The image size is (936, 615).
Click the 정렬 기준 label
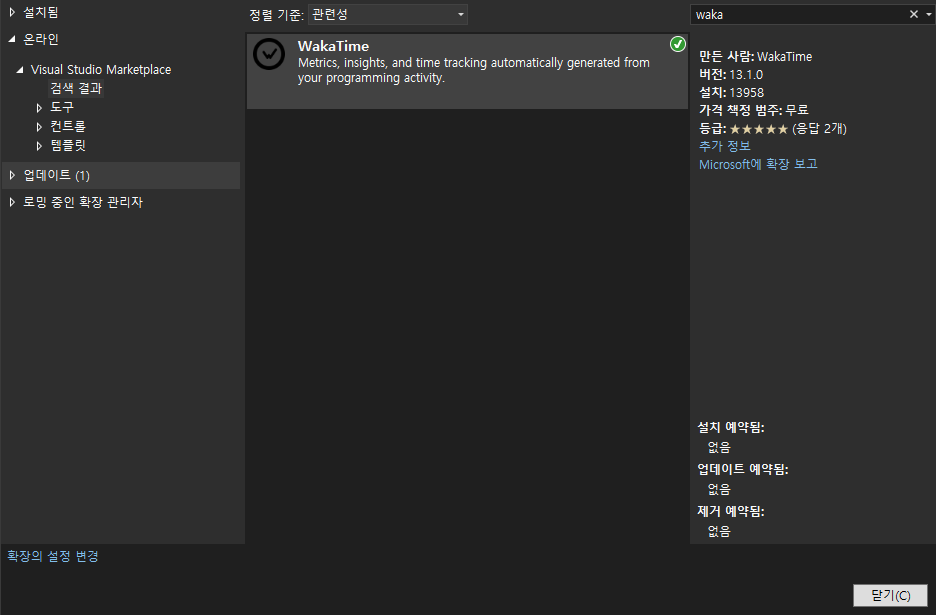[276, 15]
